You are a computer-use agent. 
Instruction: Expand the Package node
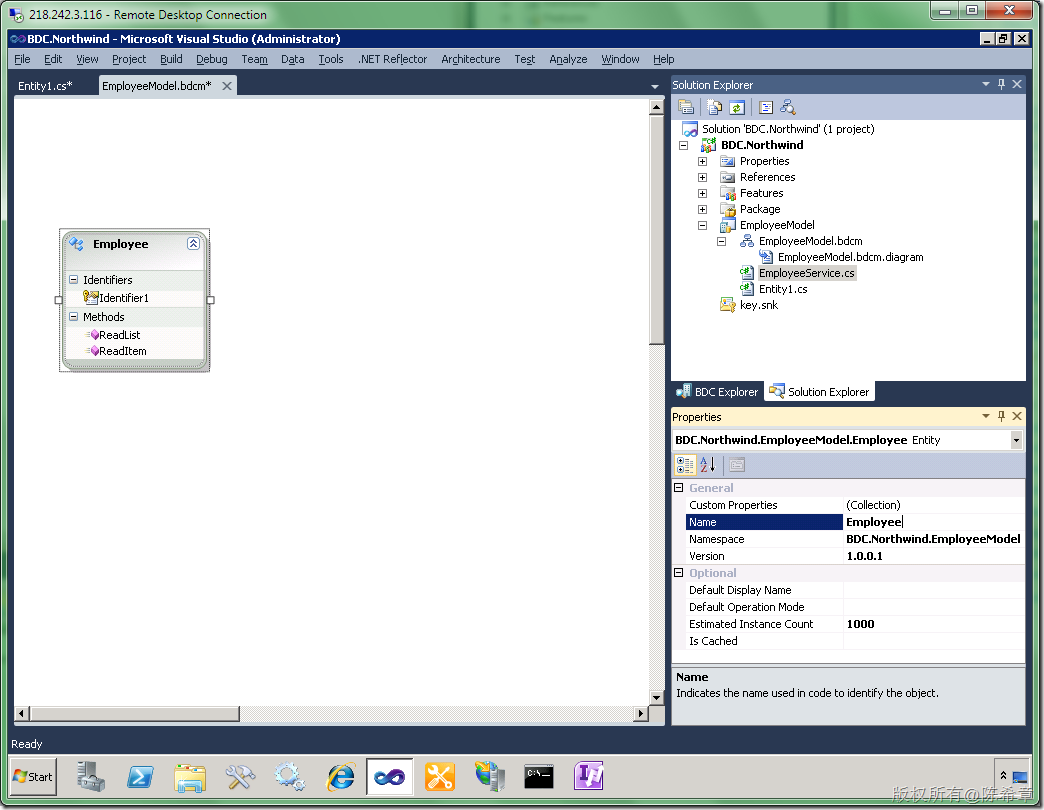tap(702, 209)
